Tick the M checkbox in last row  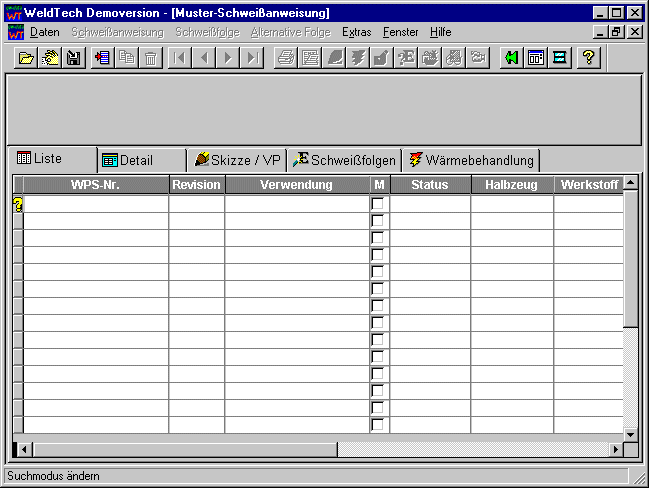pyautogui.click(x=378, y=425)
